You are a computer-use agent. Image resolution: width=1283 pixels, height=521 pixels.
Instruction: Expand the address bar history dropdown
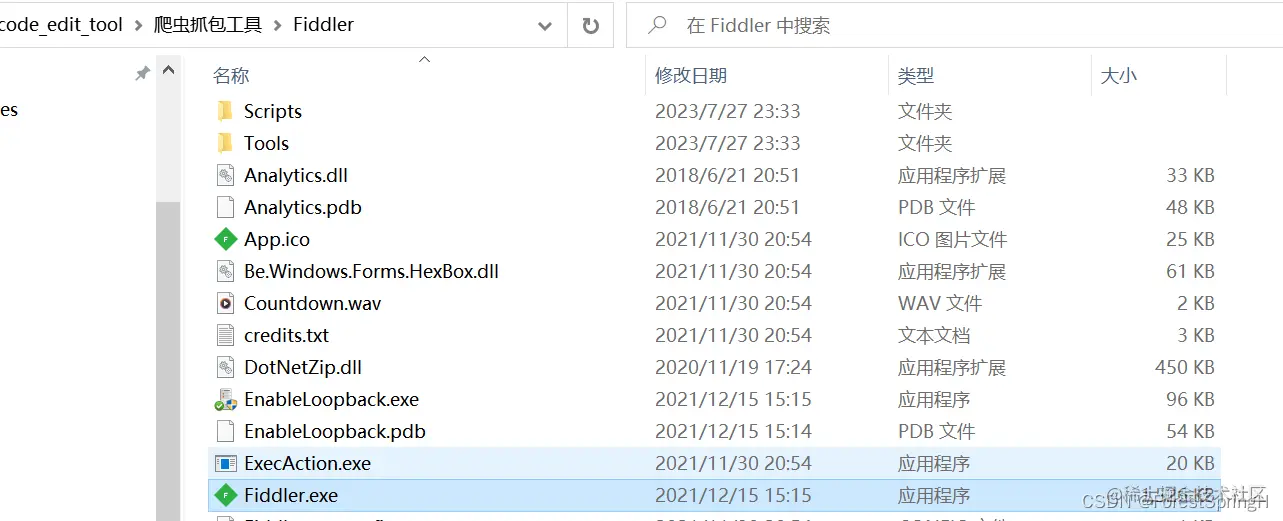click(x=545, y=25)
